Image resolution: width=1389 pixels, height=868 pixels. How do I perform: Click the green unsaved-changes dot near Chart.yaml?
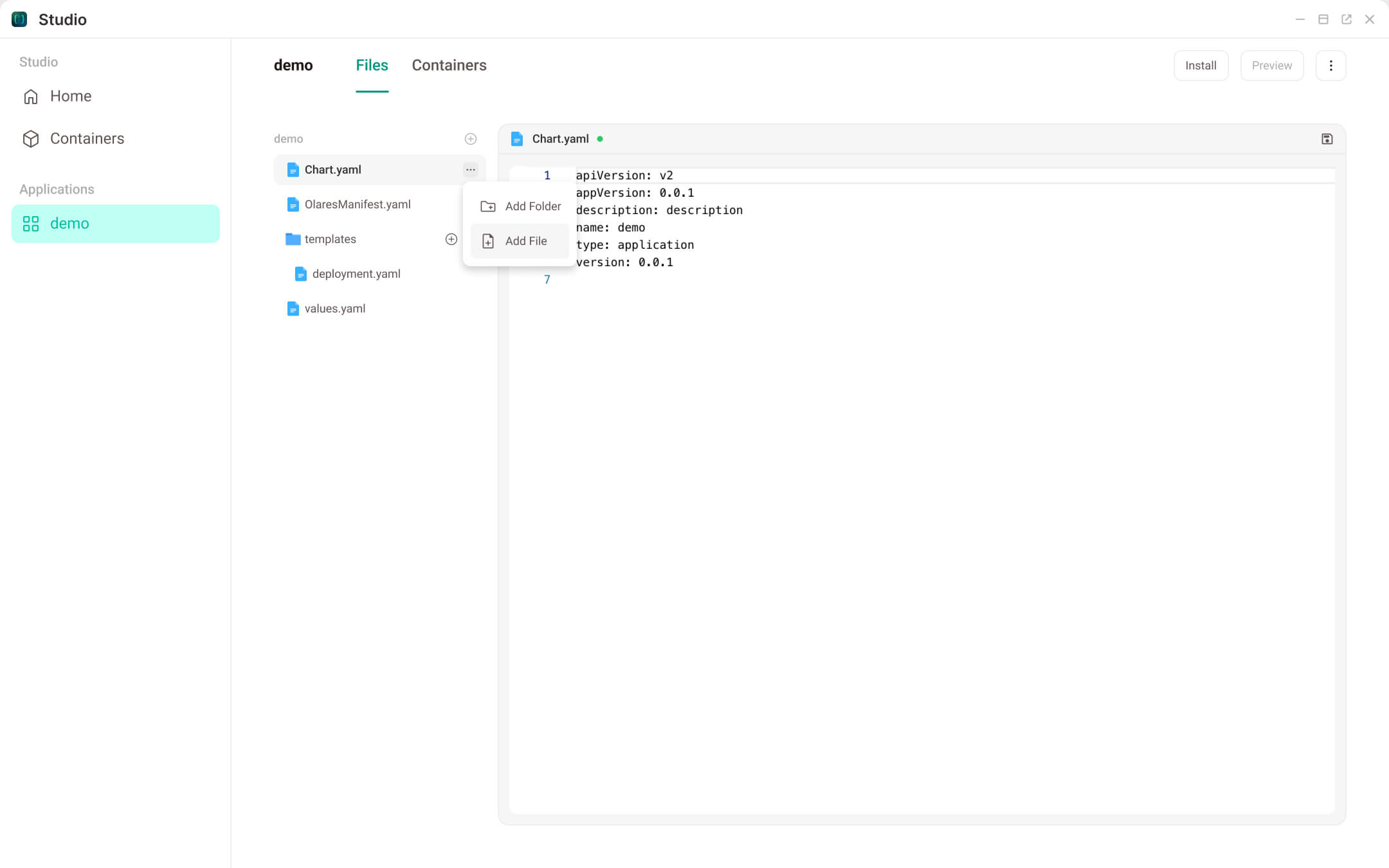click(x=600, y=138)
